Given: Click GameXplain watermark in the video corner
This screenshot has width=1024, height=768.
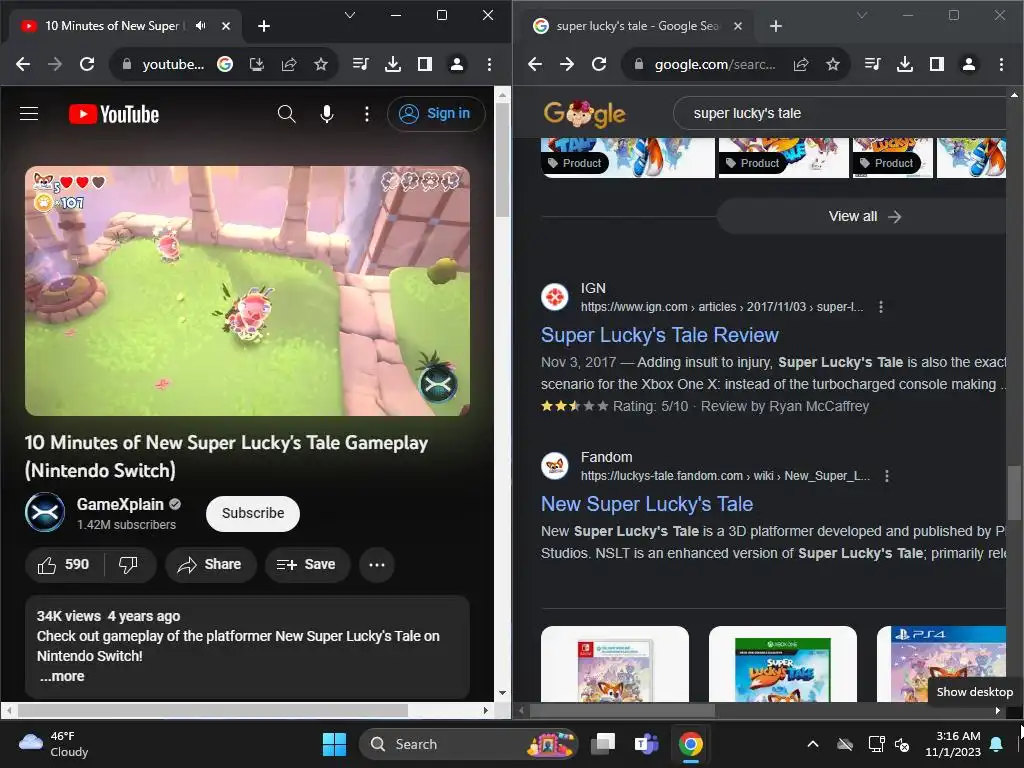Looking at the screenshot, I should (438, 385).
